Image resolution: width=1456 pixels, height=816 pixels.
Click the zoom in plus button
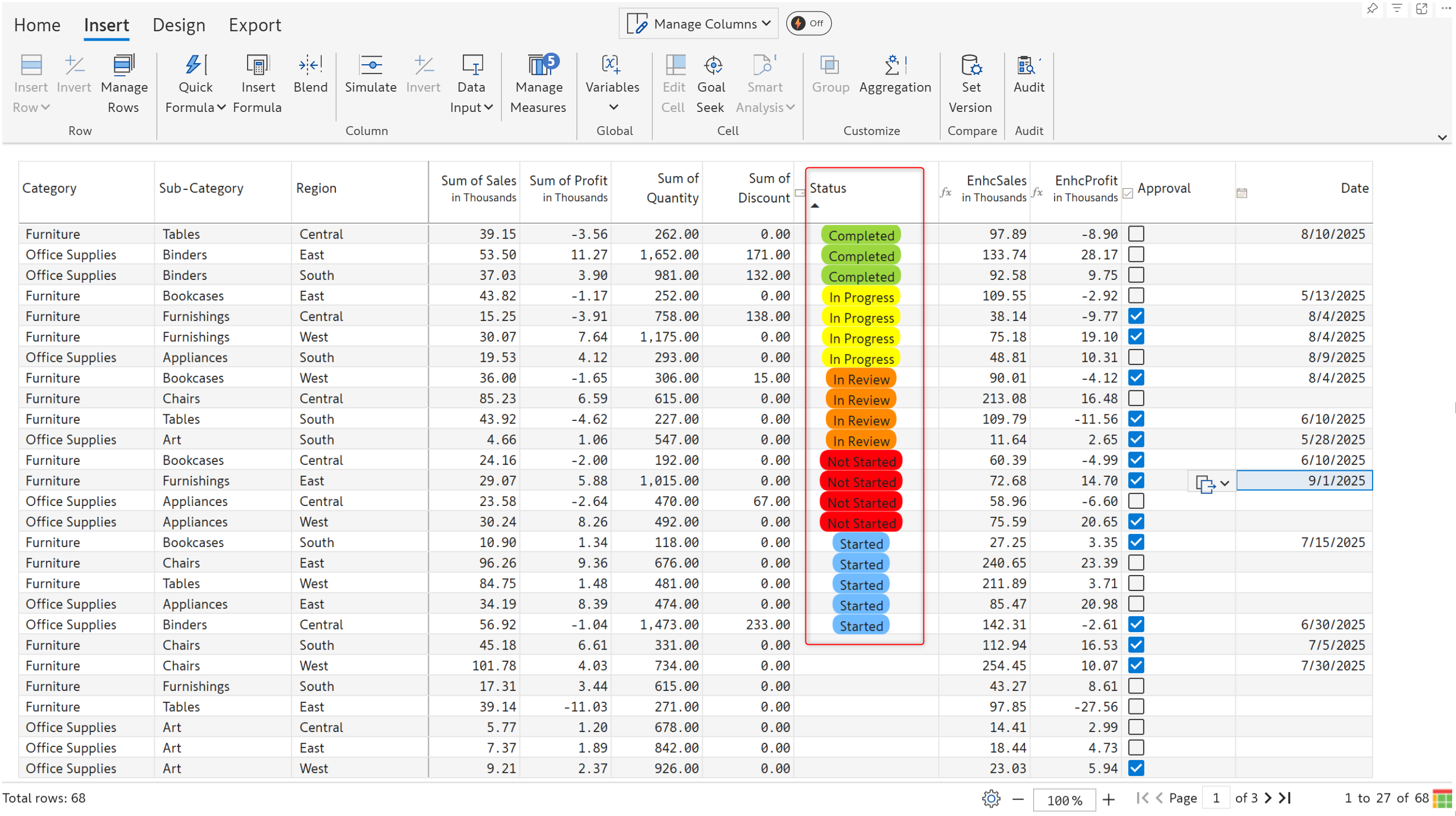(1108, 799)
